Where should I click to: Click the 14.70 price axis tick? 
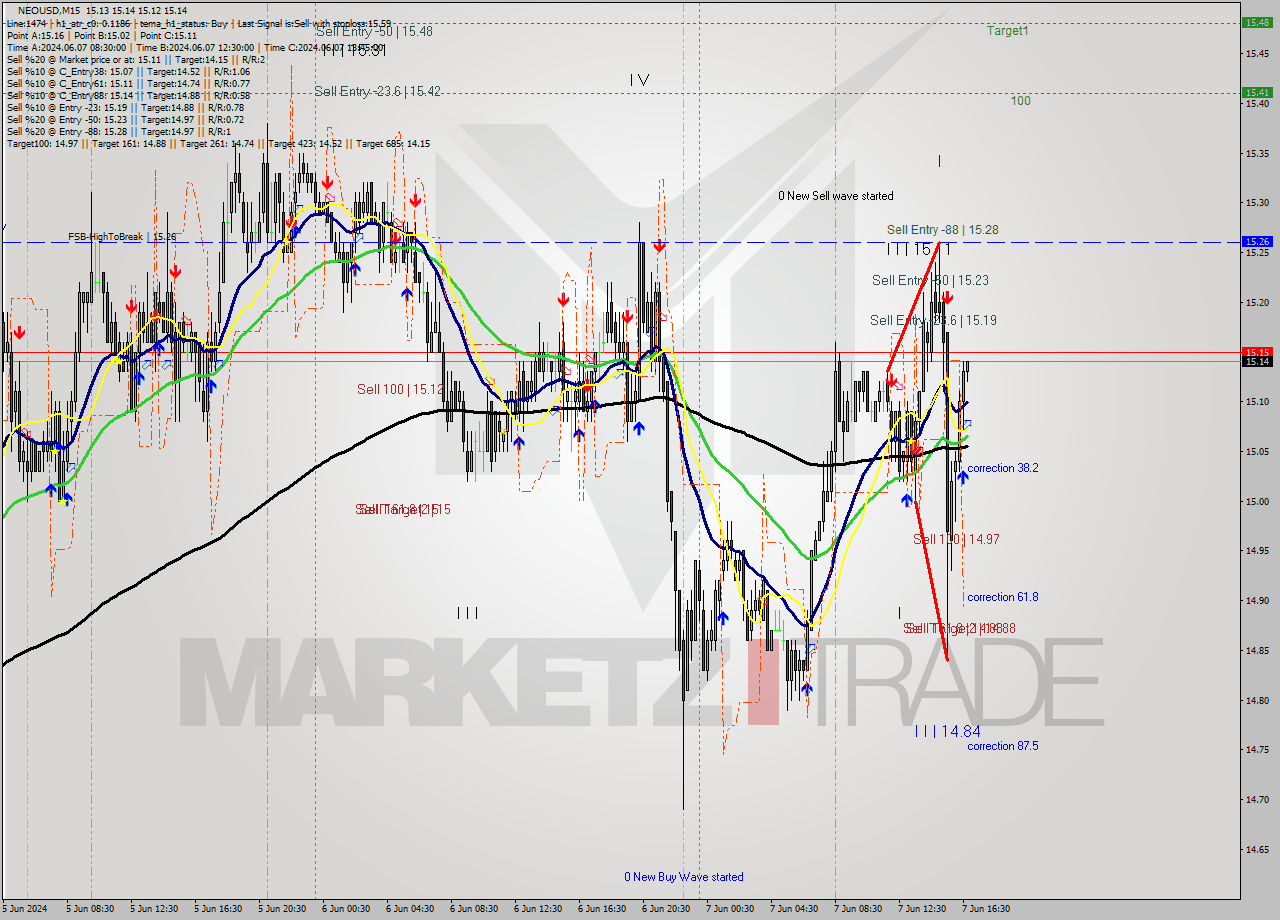1257,800
